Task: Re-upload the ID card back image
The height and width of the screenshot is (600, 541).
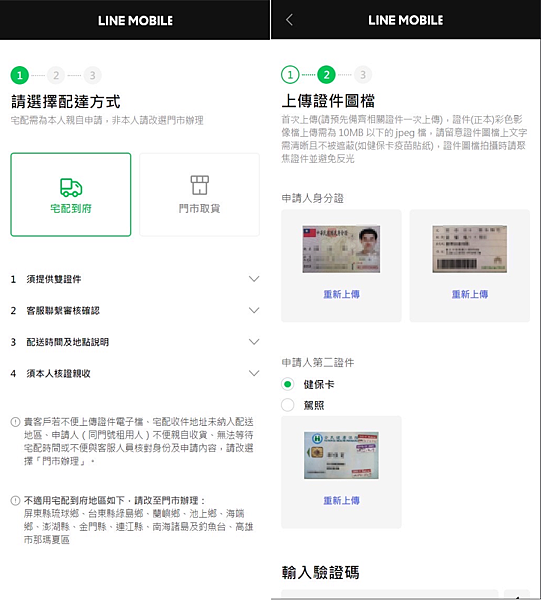Action: [470, 294]
